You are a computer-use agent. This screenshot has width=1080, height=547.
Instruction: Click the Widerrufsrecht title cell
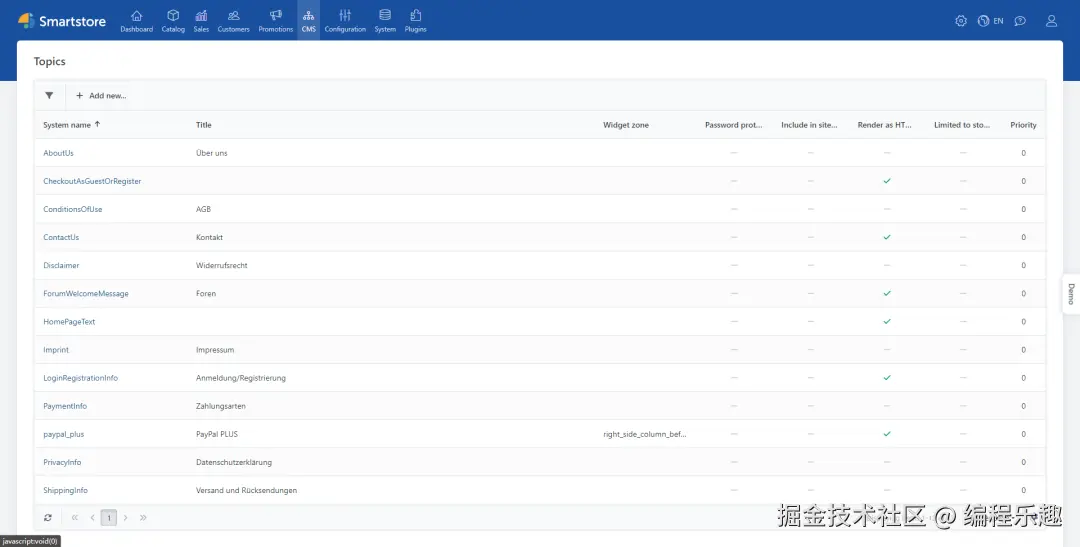(222, 265)
